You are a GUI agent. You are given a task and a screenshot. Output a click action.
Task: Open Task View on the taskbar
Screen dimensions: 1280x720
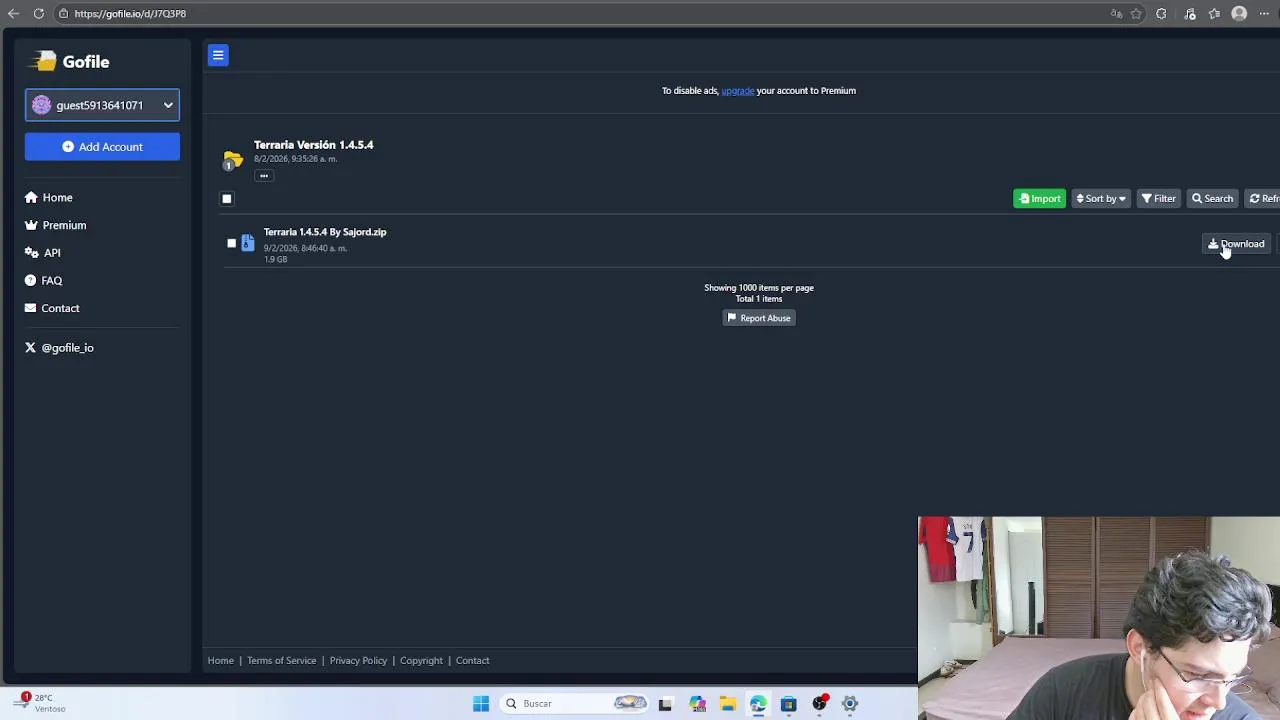point(665,704)
